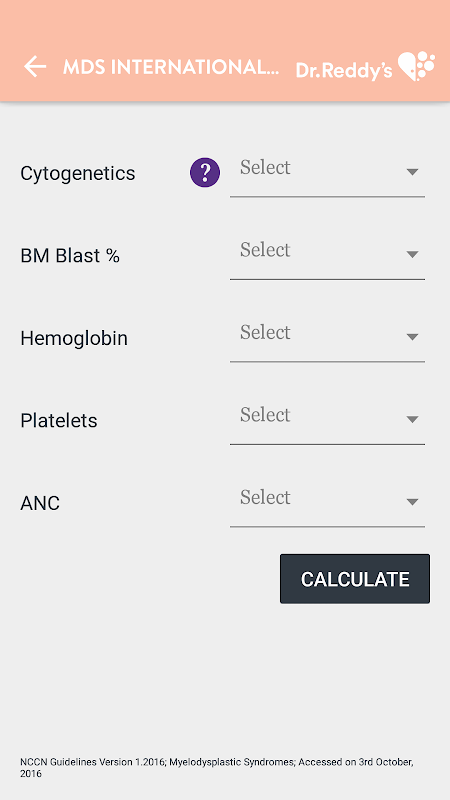Tap the Cytogenetics label
The width and height of the screenshot is (450, 800).
[78, 173]
